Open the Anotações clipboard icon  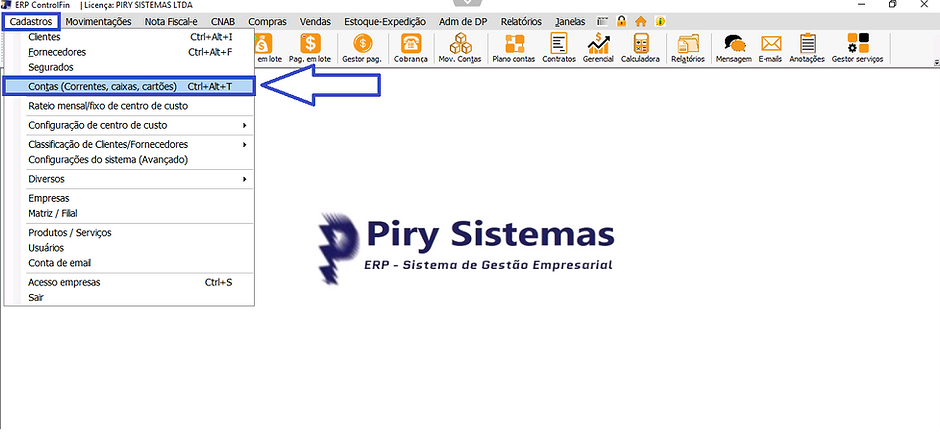coord(807,48)
